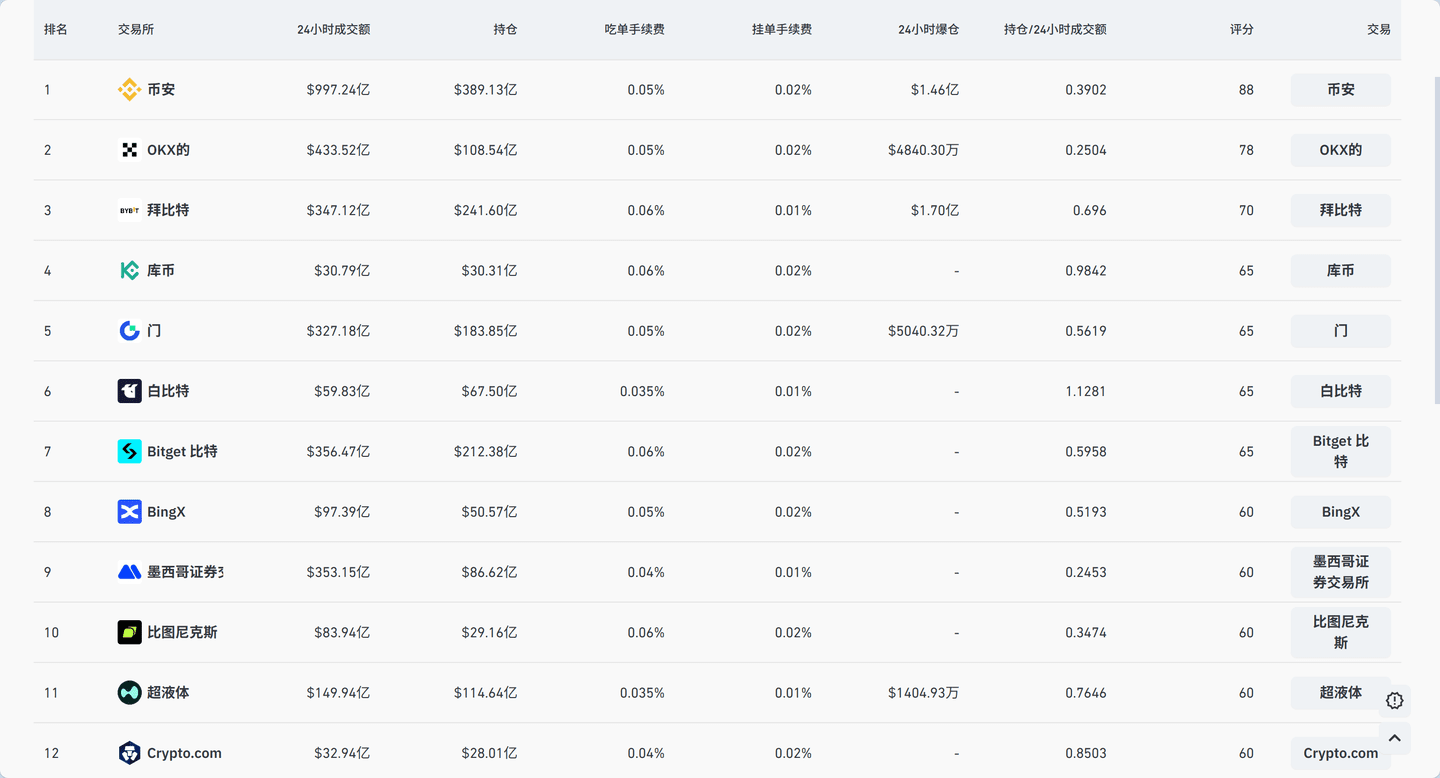Click the 比图尼克斯 logo icon

pyautogui.click(x=129, y=632)
